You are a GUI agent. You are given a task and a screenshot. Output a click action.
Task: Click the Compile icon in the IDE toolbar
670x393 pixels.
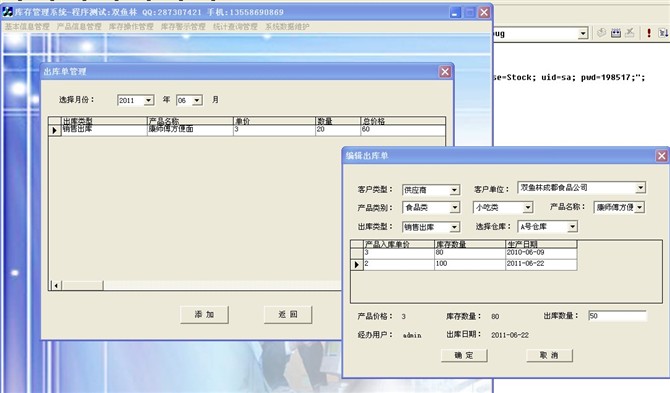coord(602,33)
